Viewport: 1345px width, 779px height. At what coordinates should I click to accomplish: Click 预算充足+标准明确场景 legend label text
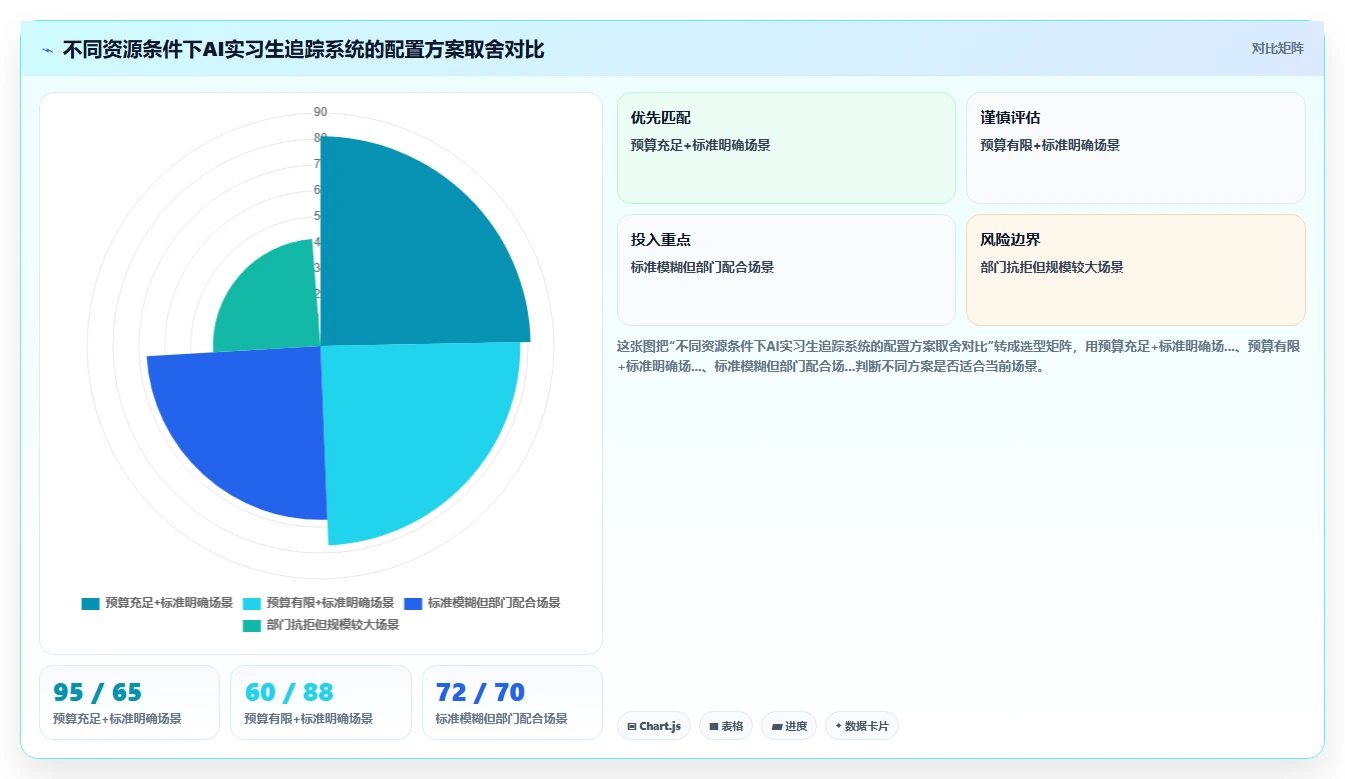[x=169, y=603]
